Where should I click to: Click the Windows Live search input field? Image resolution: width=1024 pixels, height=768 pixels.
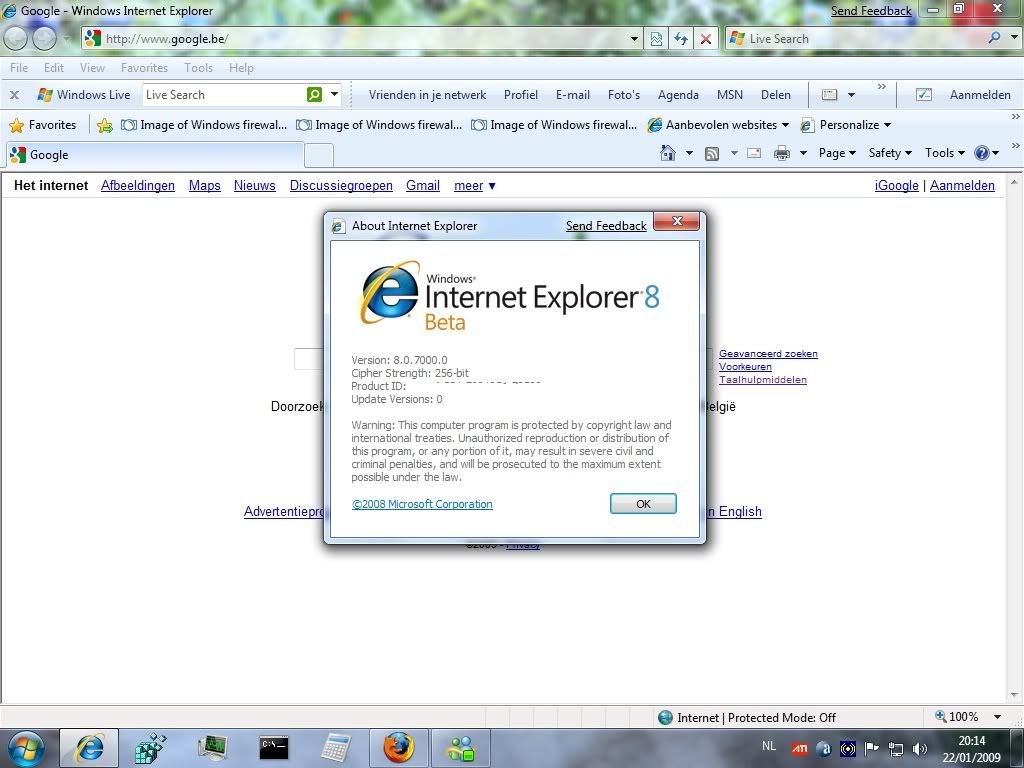tap(224, 95)
